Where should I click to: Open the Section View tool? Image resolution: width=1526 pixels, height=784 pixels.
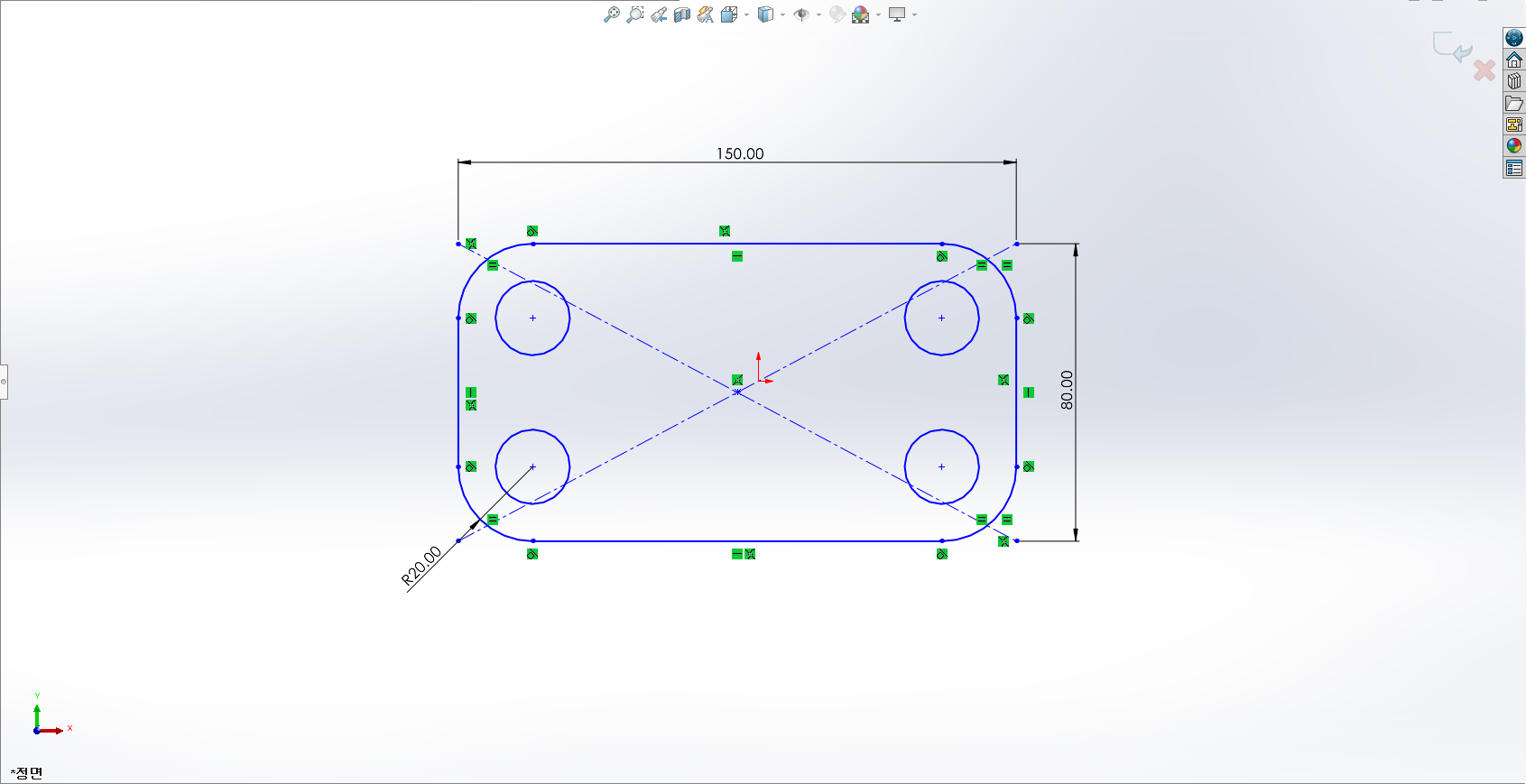coord(682,14)
